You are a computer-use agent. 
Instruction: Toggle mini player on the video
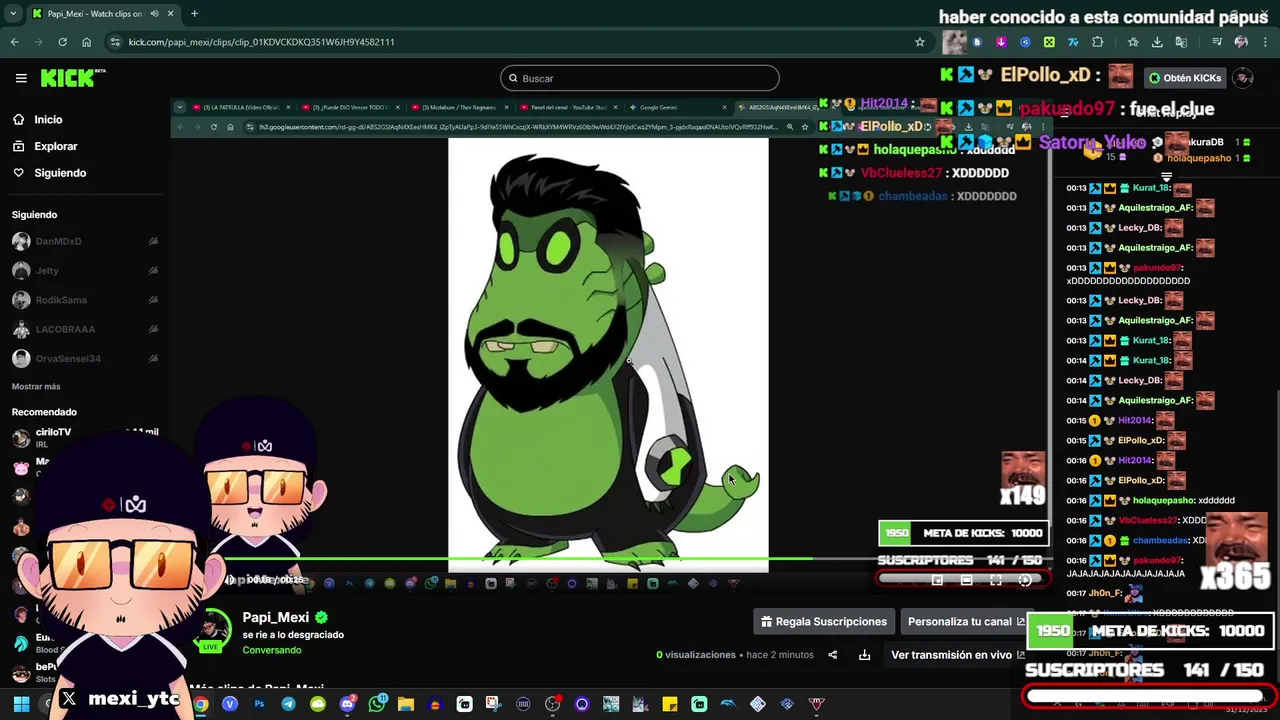pos(937,580)
